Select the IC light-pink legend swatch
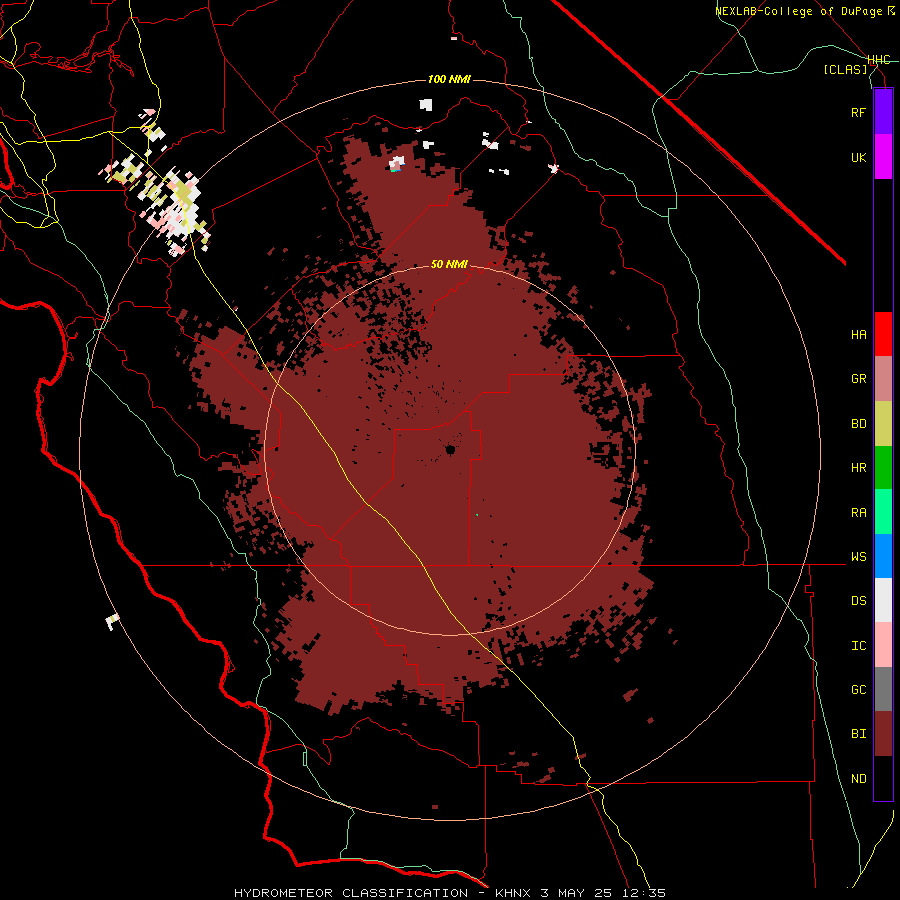The width and height of the screenshot is (900, 900). click(883, 645)
